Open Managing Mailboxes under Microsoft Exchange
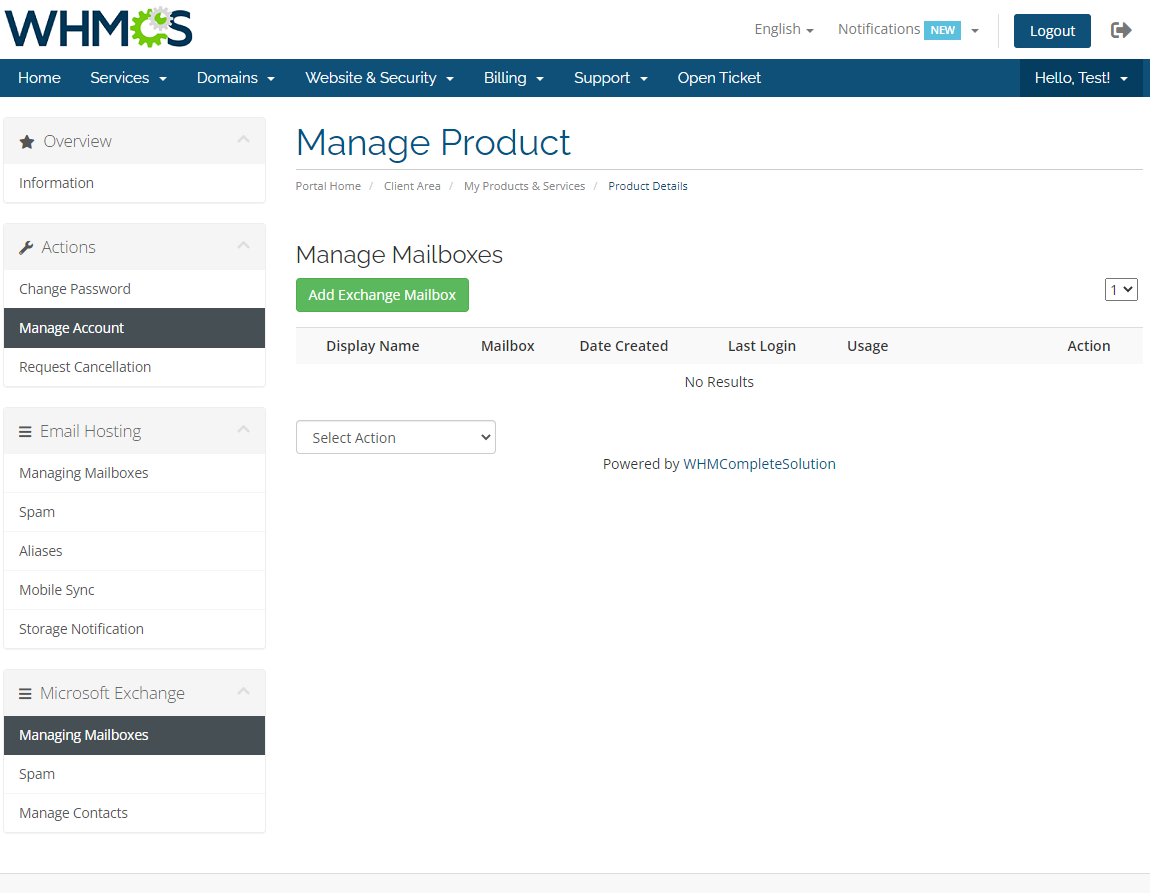This screenshot has width=1150, height=893. click(x=134, y=735)
